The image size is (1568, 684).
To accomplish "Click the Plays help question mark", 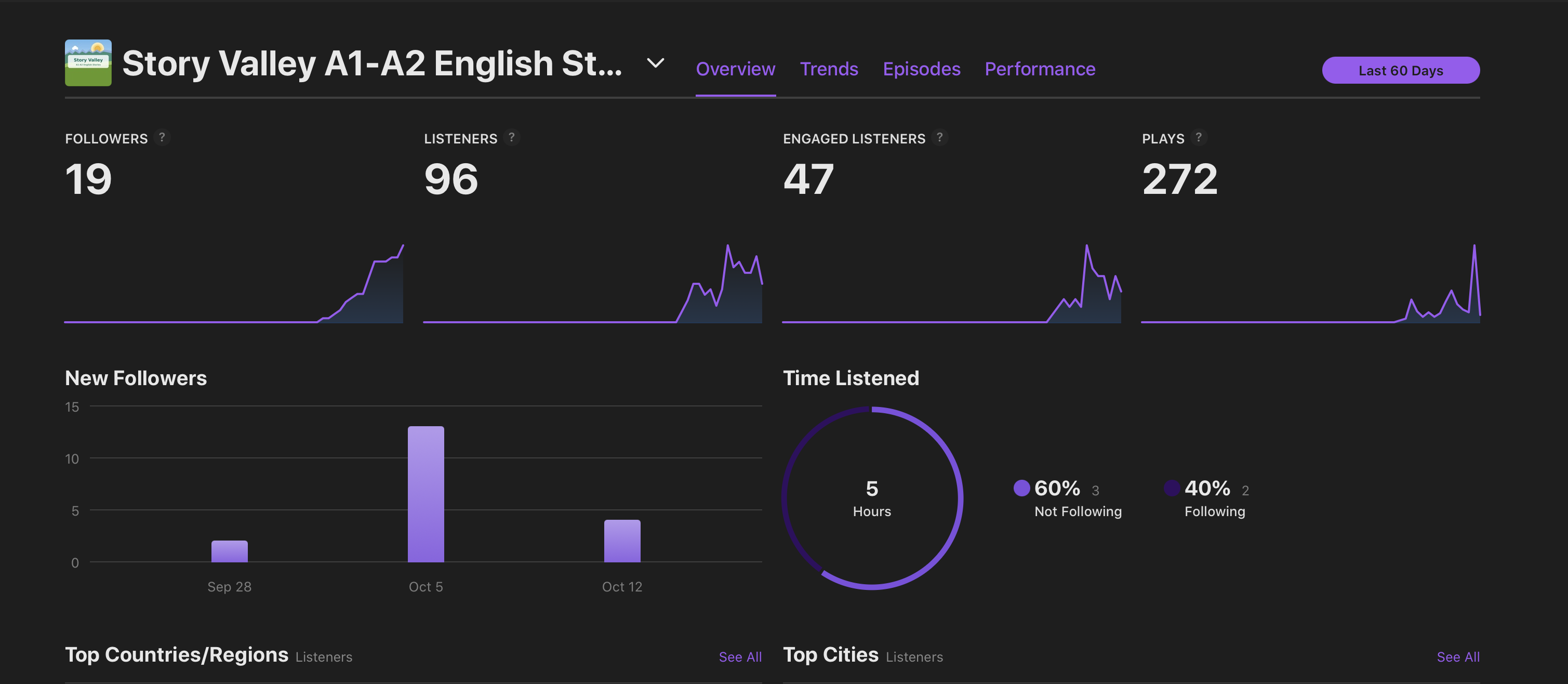I will (x=1199, y=138).
